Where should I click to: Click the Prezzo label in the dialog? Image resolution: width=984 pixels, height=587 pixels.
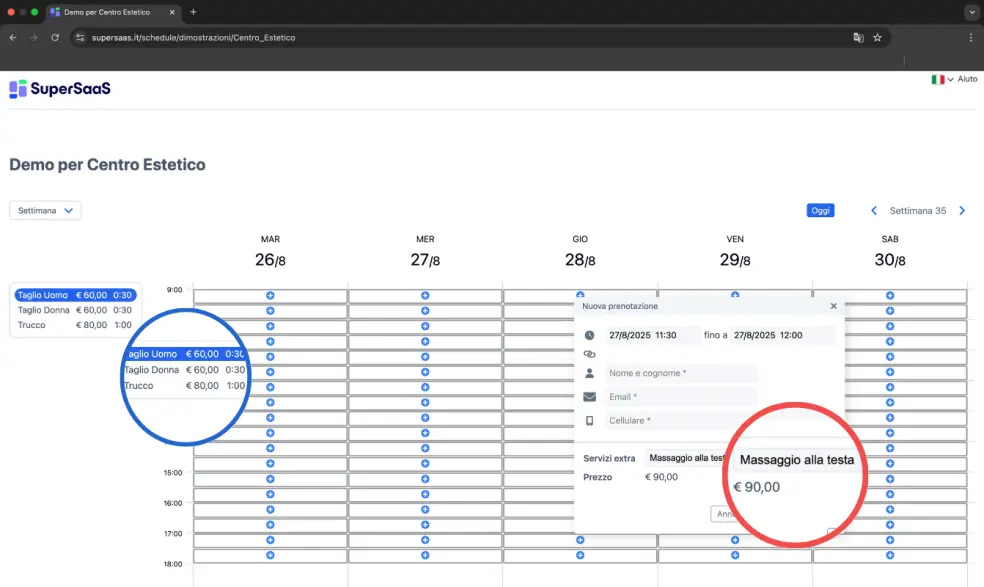click(x=597, y=477)
